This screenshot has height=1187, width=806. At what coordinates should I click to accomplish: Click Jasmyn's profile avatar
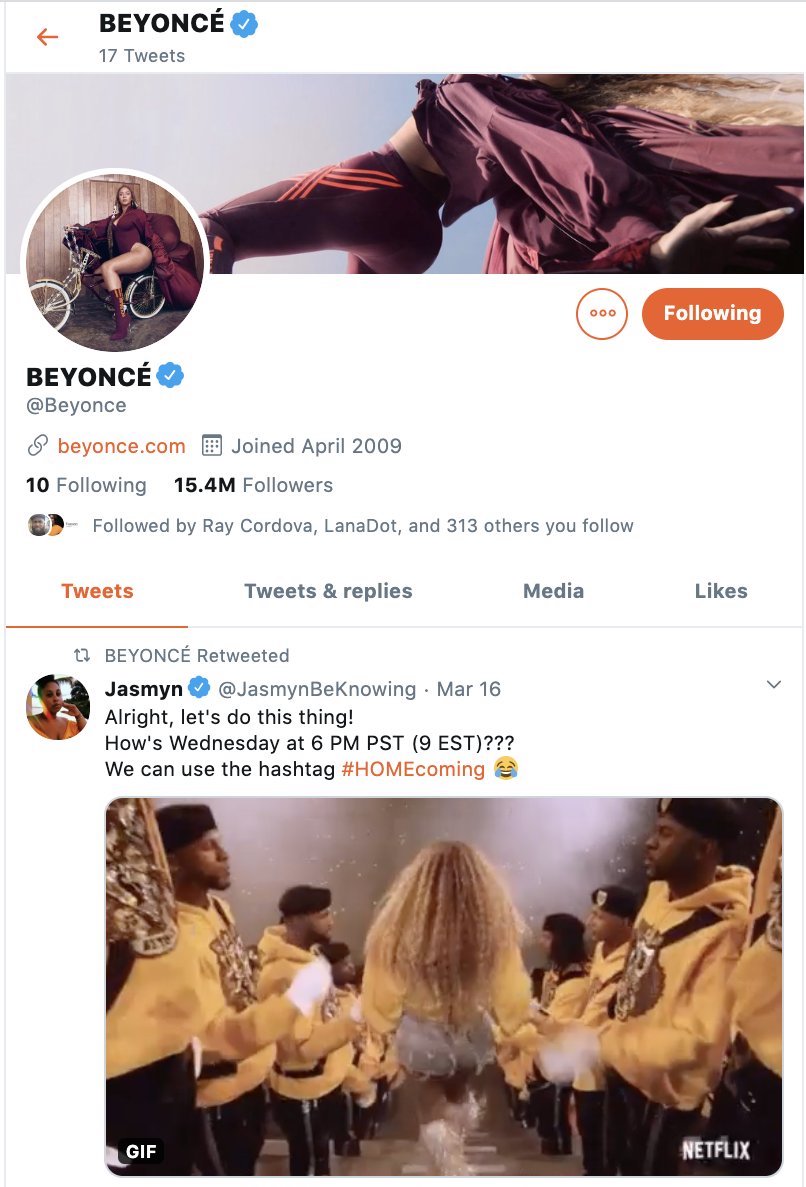click(58, 707)
